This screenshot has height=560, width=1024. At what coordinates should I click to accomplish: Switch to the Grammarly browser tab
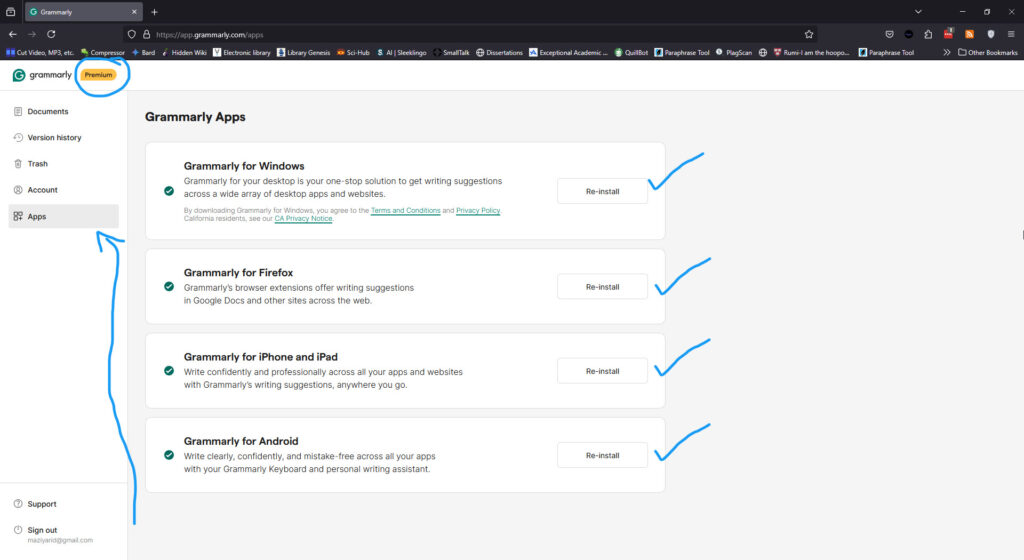[84, 12]
